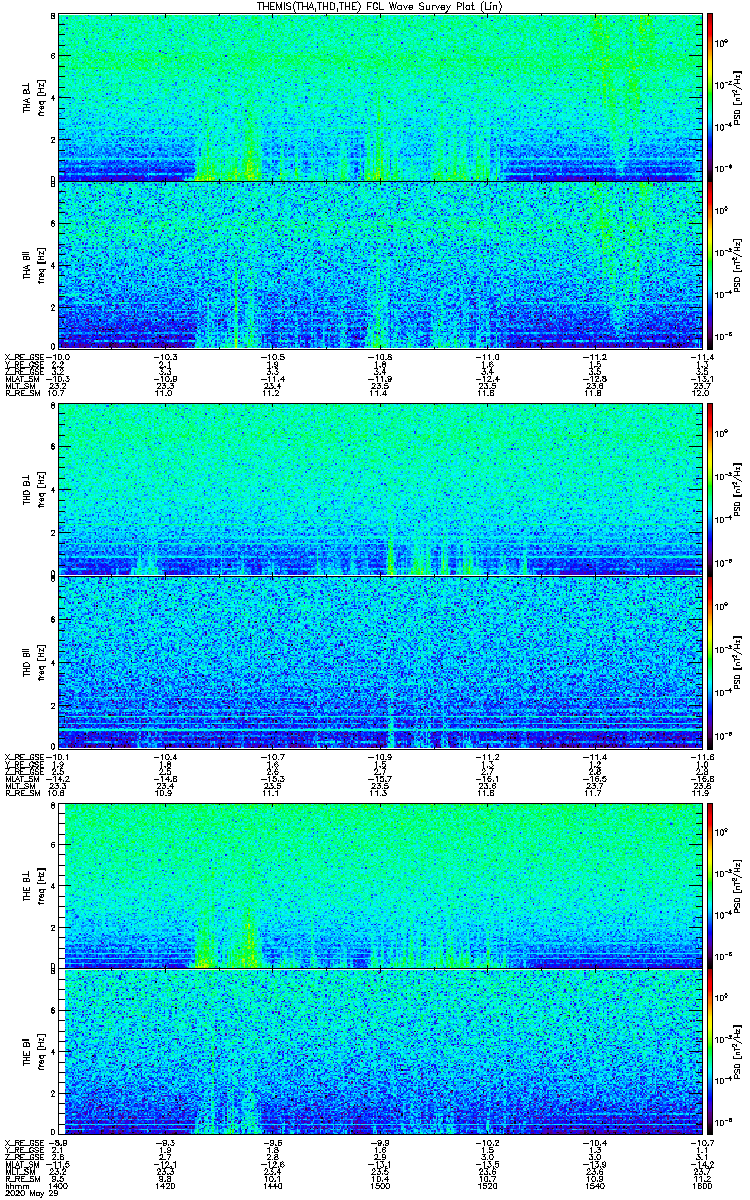
Task: Click the 1500 time tick label
Action: (380, 1186)
